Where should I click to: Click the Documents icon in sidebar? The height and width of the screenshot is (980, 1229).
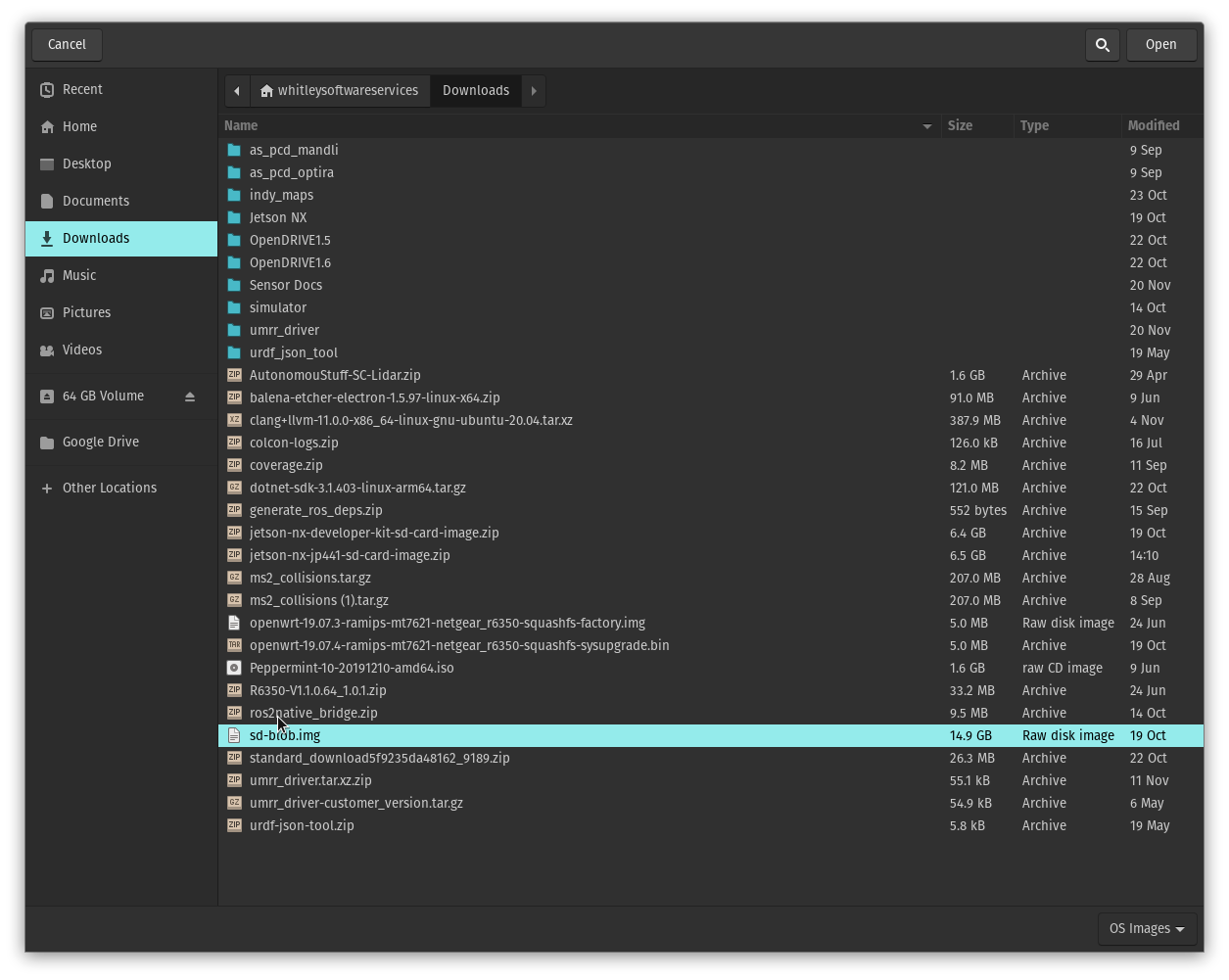(47, 202)
